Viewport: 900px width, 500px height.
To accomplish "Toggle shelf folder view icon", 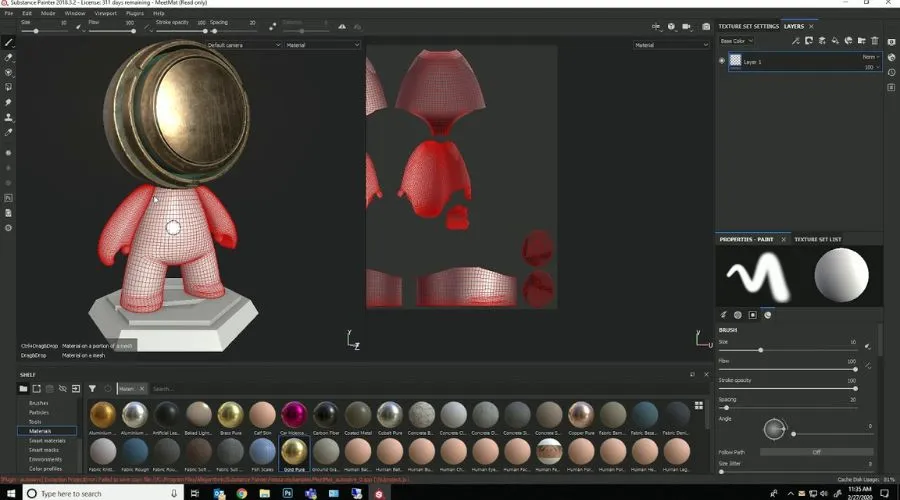I will [x=23, y=389].
